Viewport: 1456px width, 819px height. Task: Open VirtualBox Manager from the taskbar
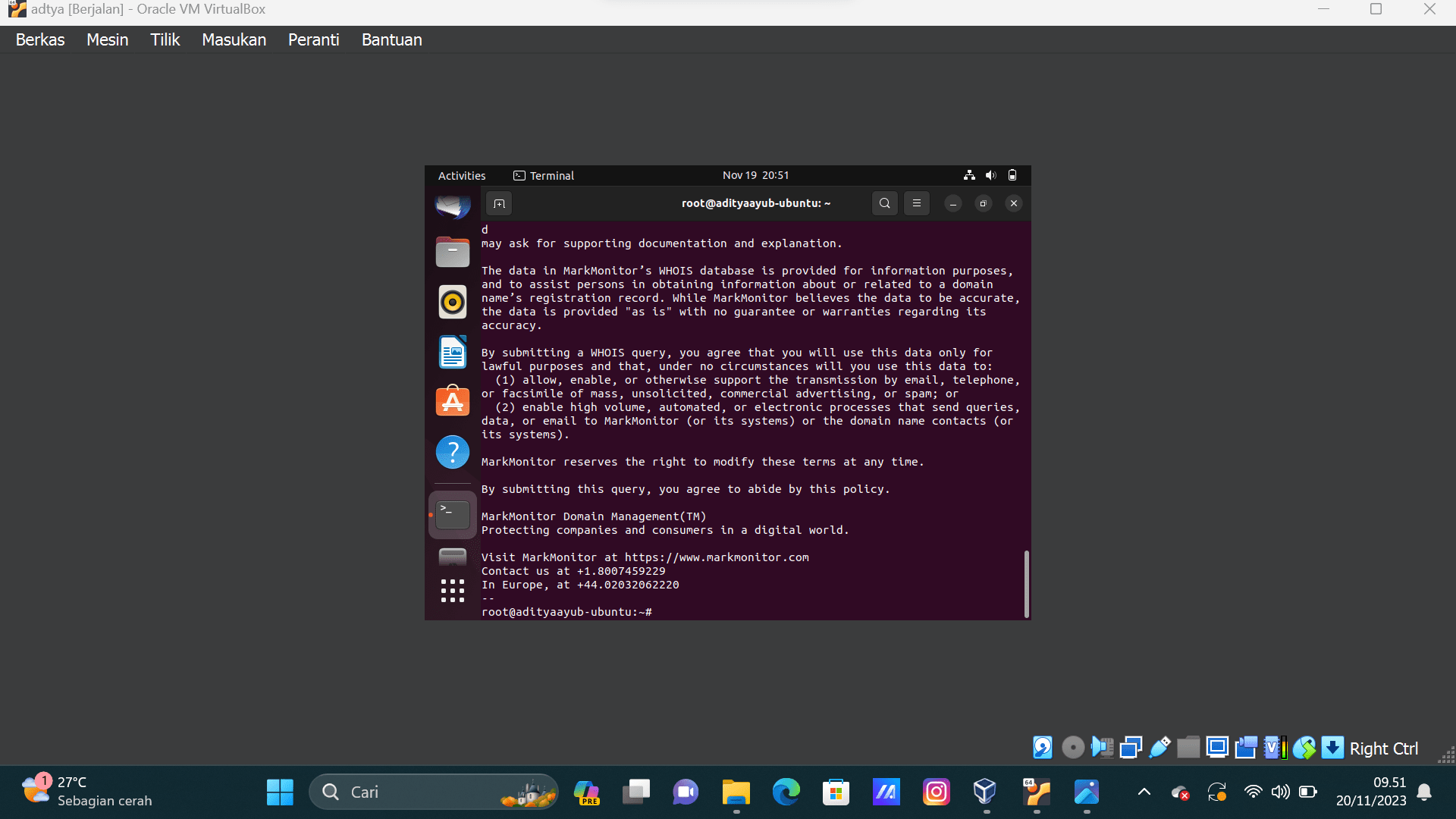tap(985, 792)
